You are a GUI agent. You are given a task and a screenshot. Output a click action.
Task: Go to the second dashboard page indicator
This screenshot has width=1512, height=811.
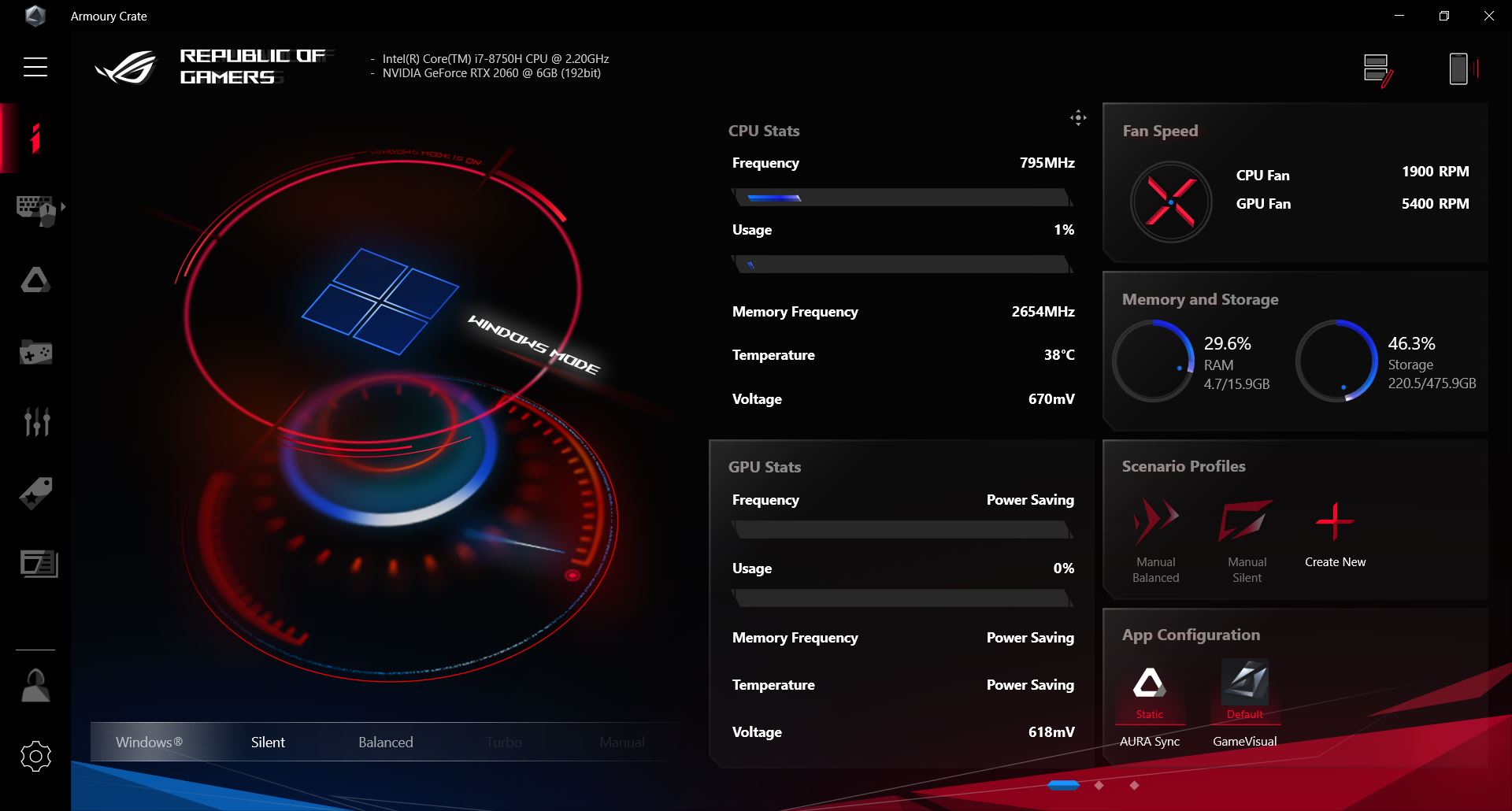click(1099, 785)
